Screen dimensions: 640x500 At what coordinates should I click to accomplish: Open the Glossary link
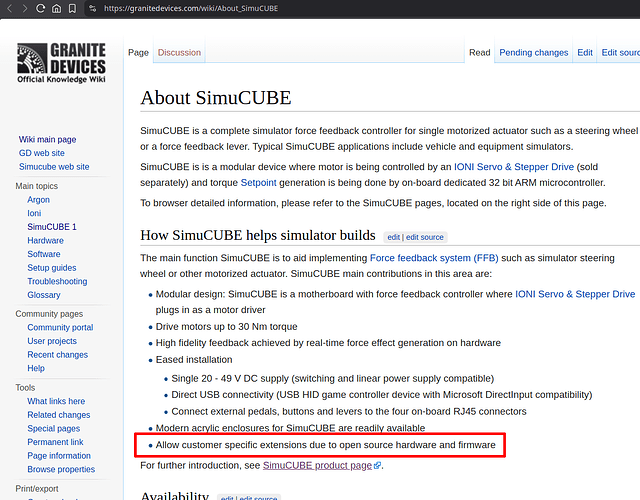pyautogui.click(x=44, y=295)
